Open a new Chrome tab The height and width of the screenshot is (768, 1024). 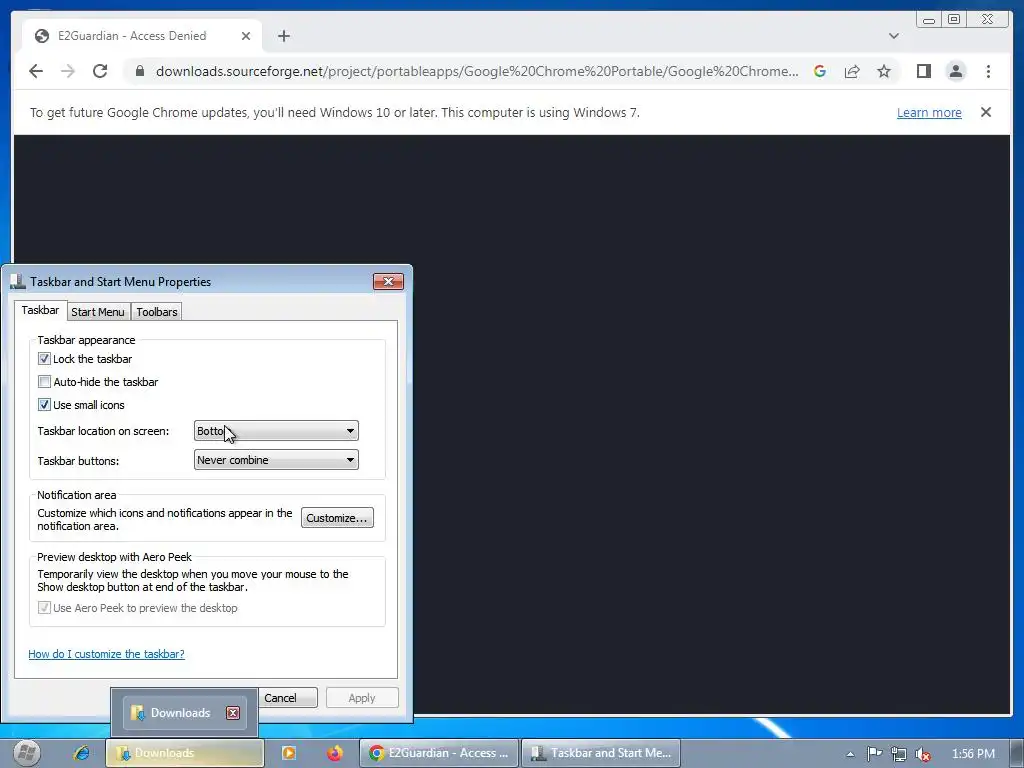point(283,36)
